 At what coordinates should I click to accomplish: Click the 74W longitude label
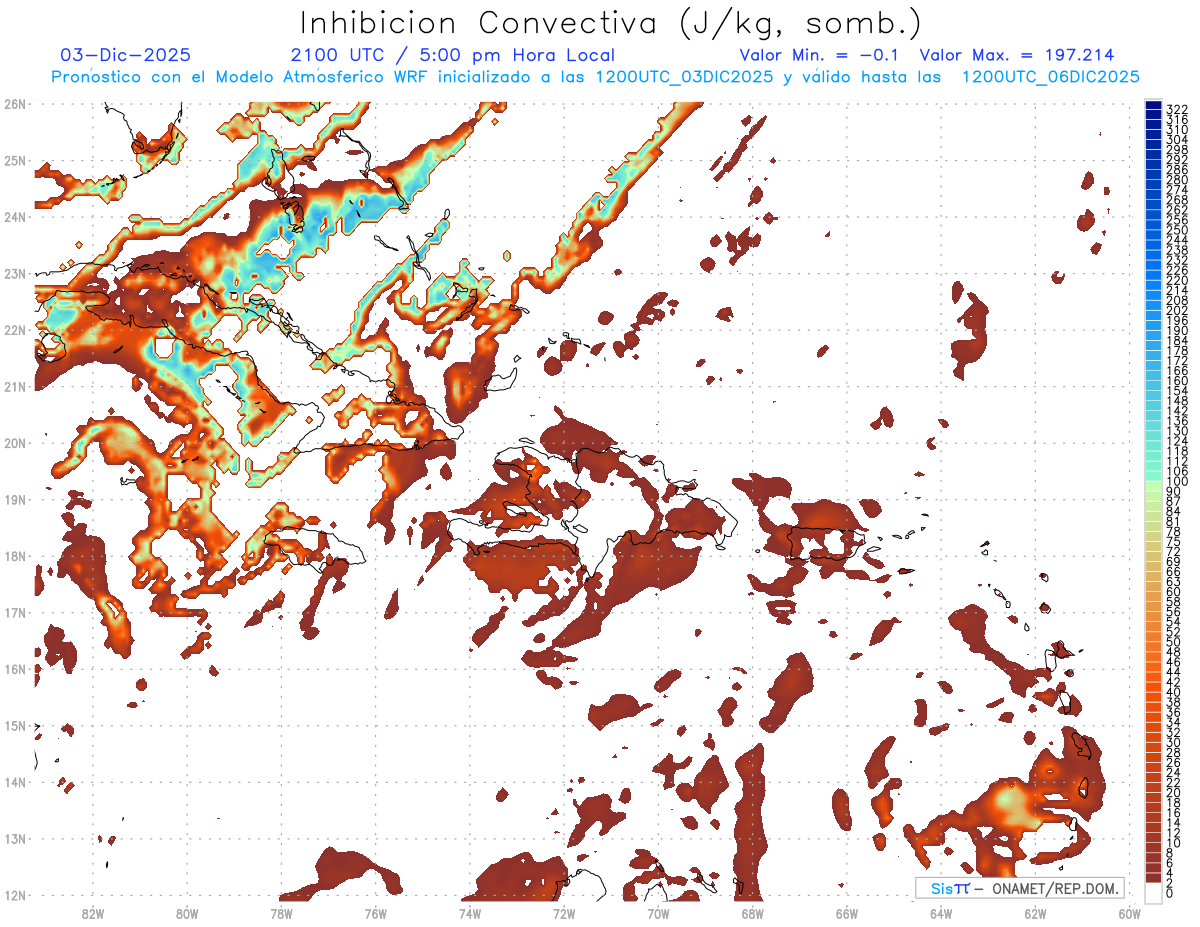tap(470, 913)
